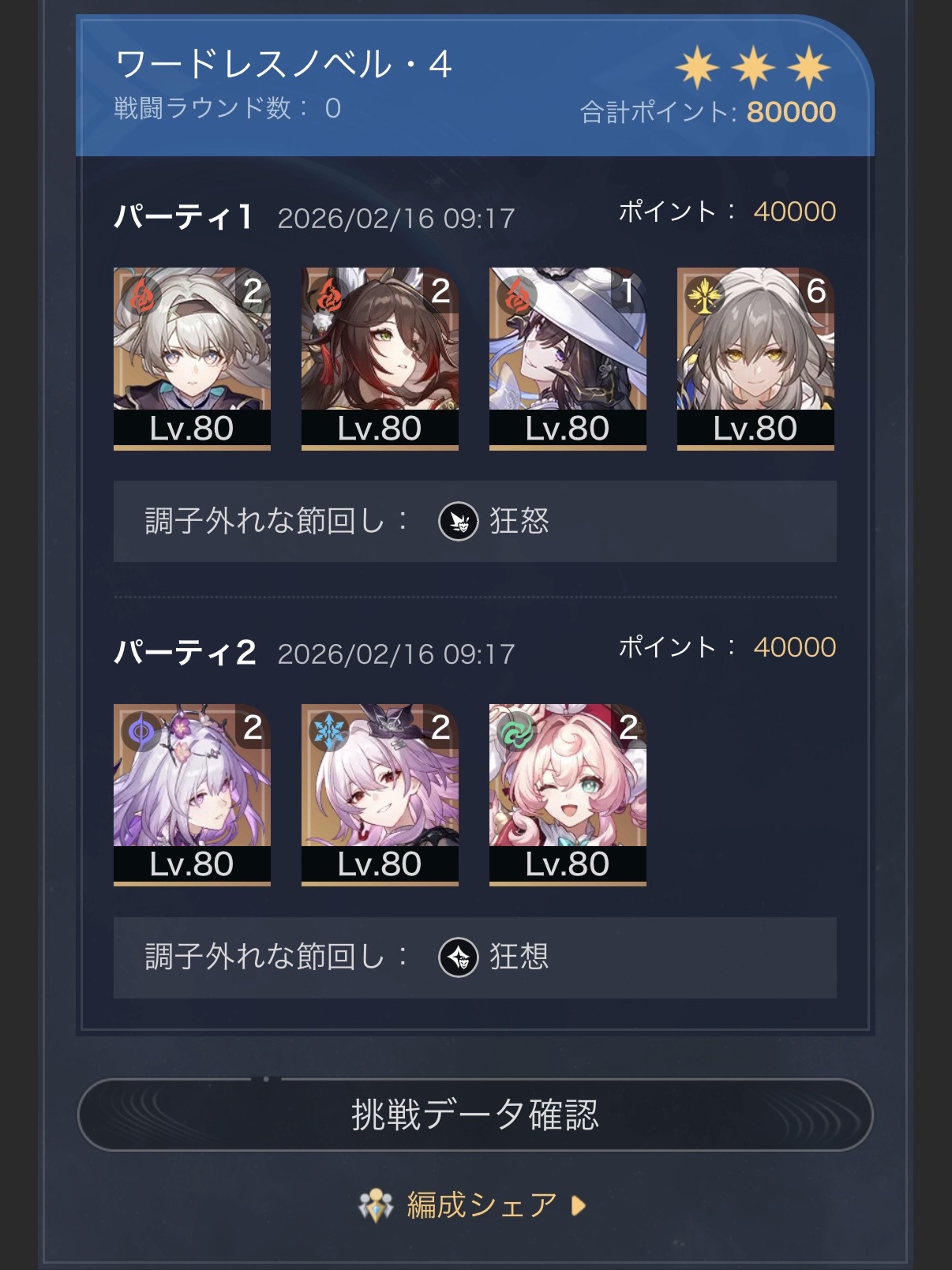Click the パーティ1 header label

click(183, 215)
